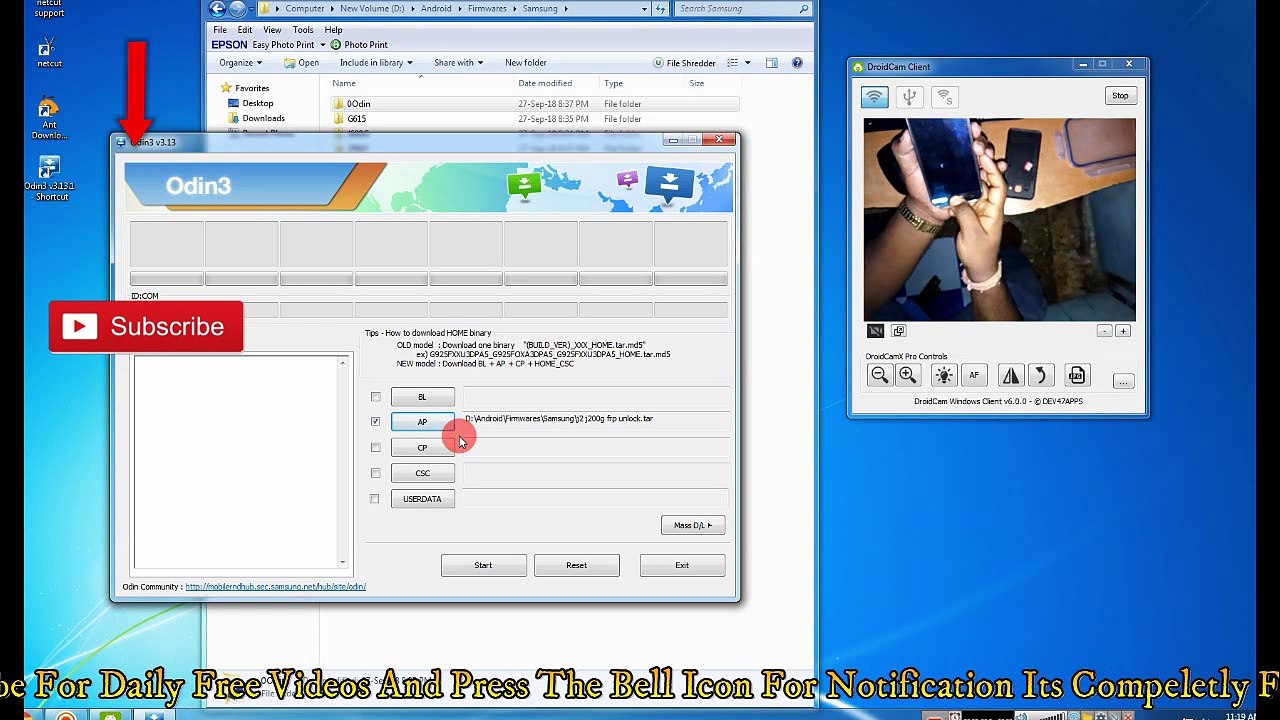This screenshot has height=720, width=1280.
Task: Expand the Include in library menu
Action: [377, 63]
